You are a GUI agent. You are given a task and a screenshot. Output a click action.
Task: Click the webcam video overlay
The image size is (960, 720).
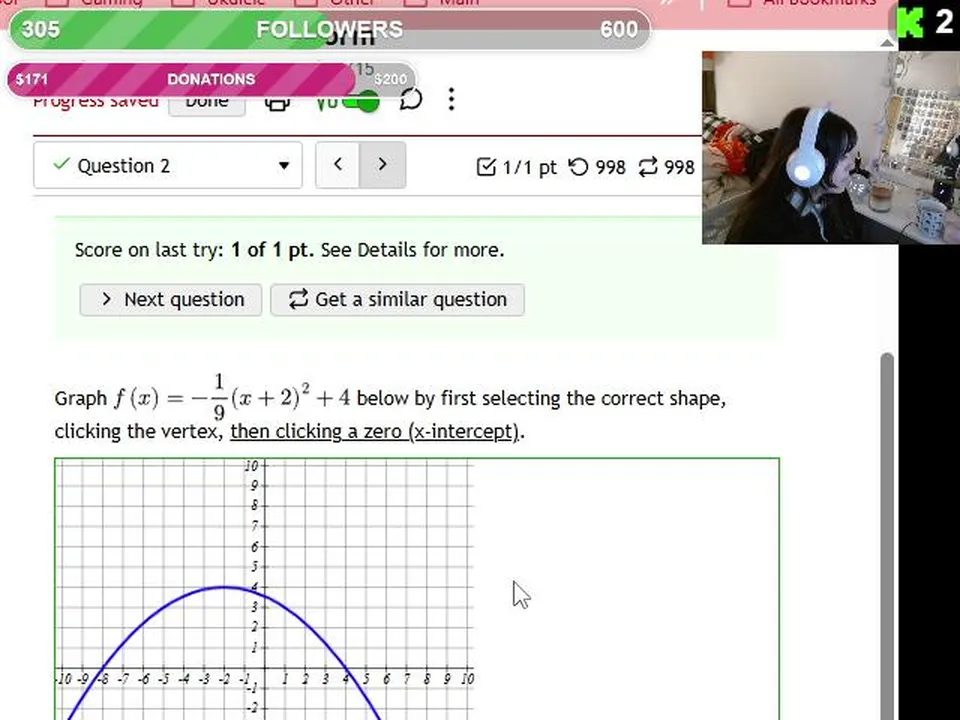(831, 148)
